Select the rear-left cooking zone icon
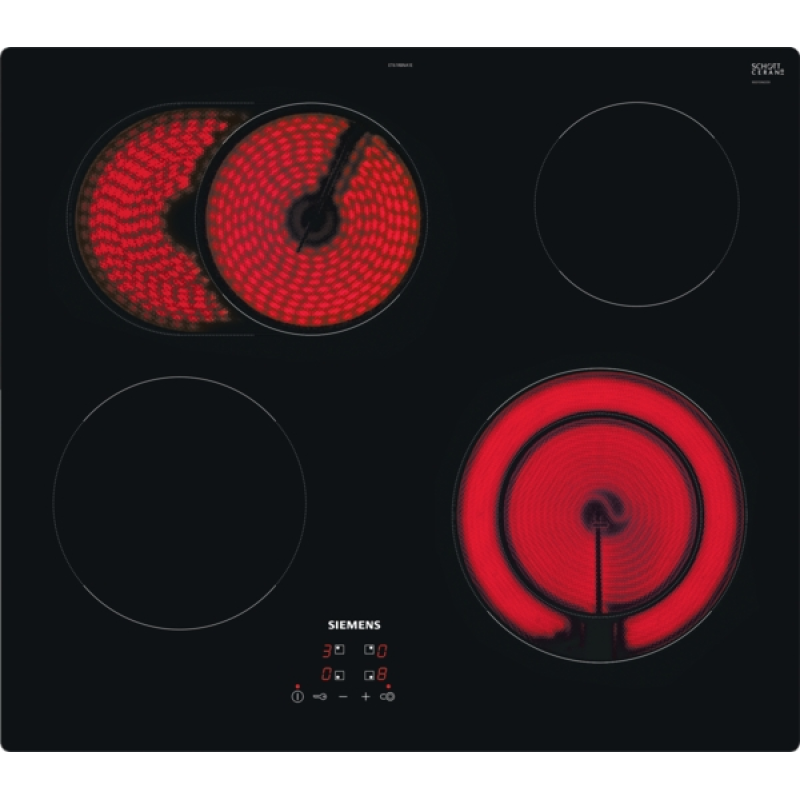 pos(340,650)
